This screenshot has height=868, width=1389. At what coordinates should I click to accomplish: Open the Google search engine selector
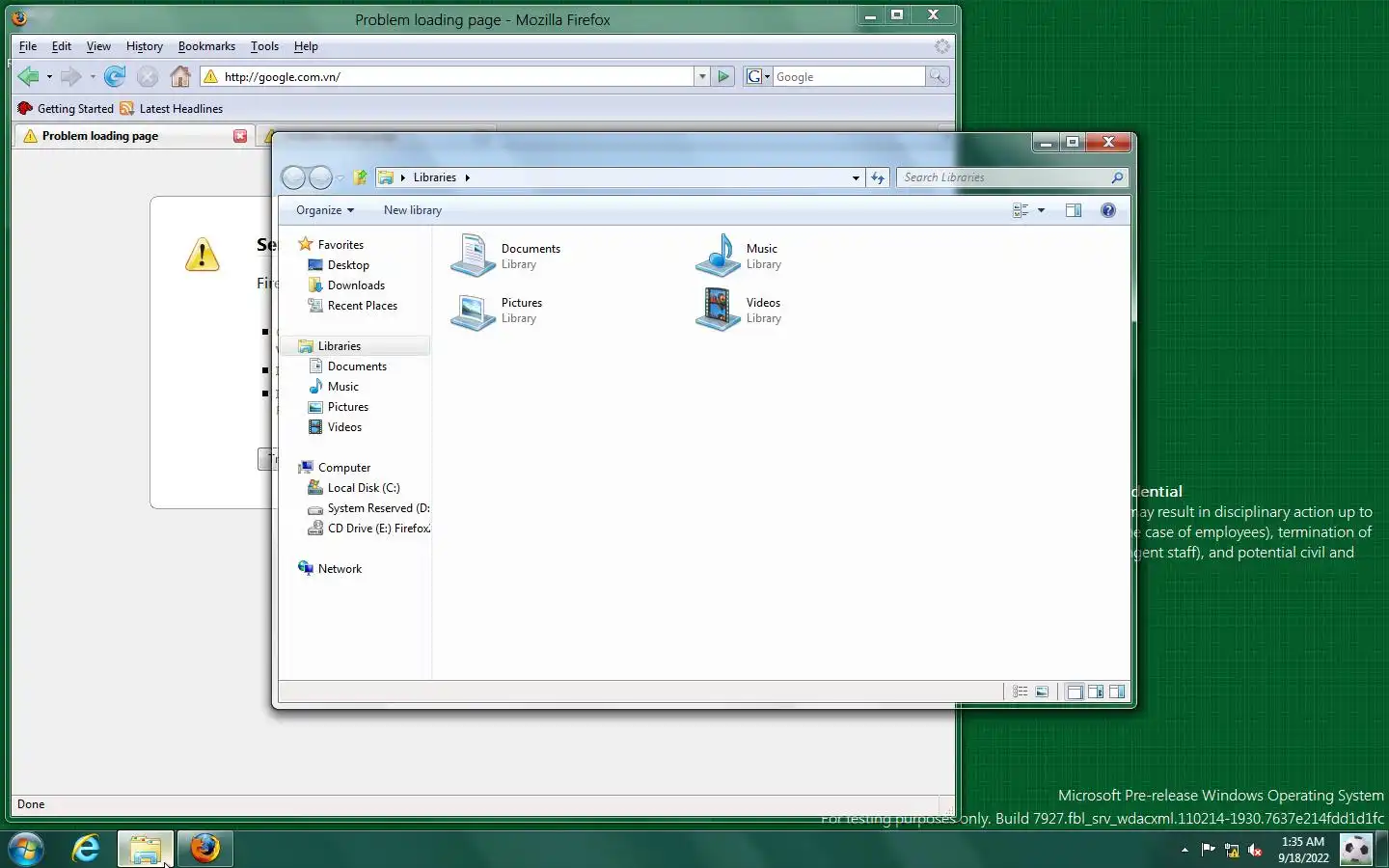click(758, 76)
